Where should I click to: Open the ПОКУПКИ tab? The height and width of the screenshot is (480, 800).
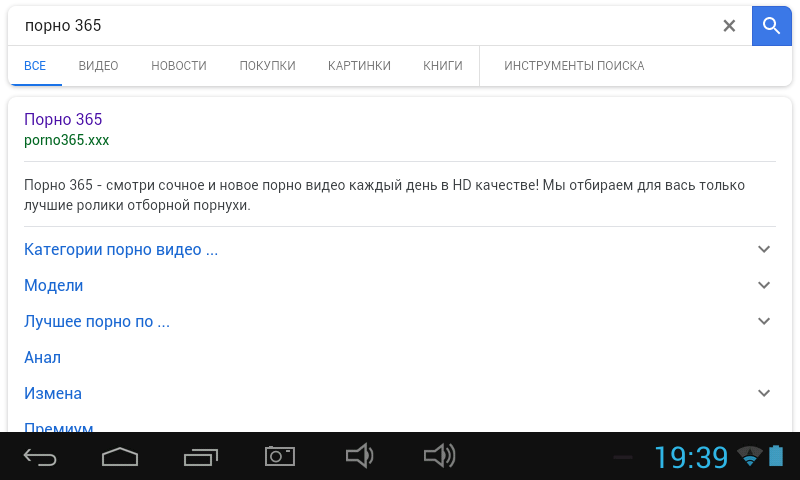pyautogui.click(x=267, y=66)
